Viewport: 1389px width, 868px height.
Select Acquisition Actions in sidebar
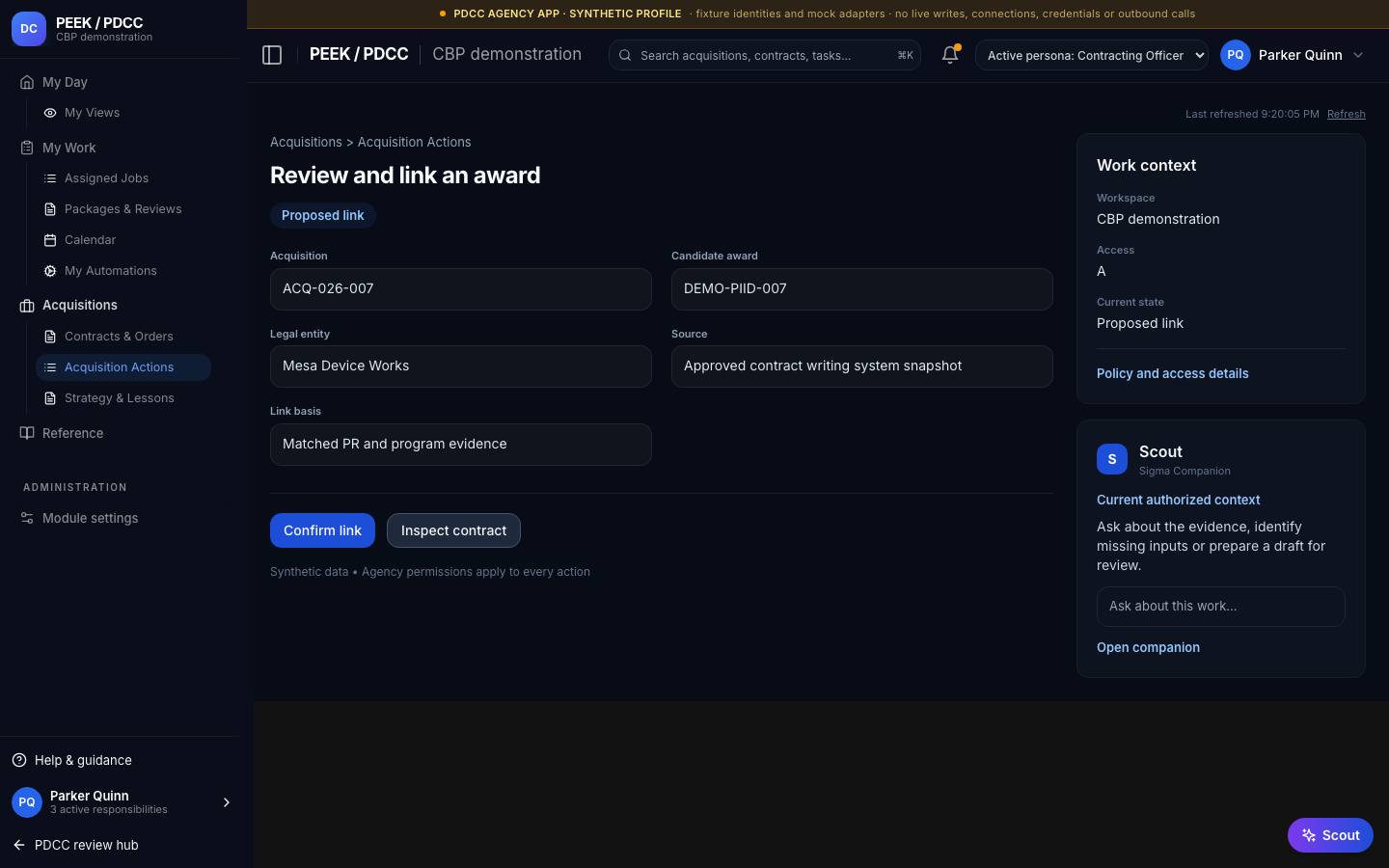123,367
